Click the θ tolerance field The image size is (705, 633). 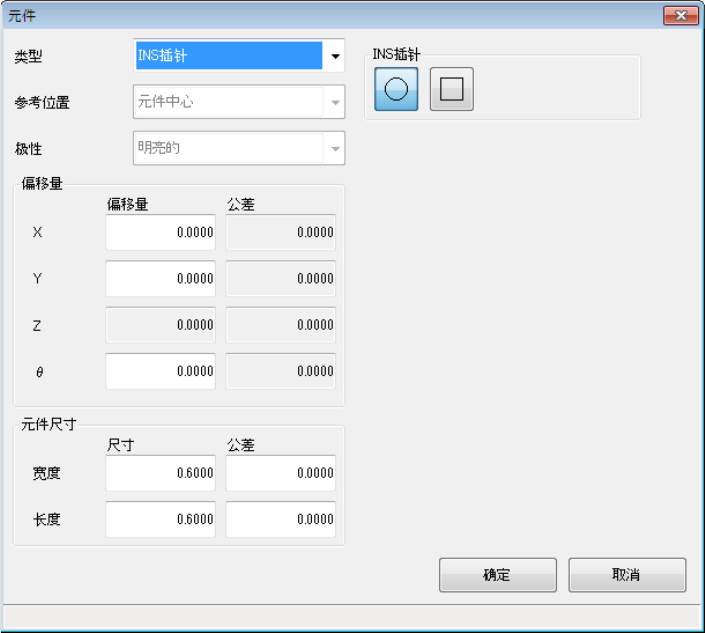pyautogui.click(x=281, y=371)
